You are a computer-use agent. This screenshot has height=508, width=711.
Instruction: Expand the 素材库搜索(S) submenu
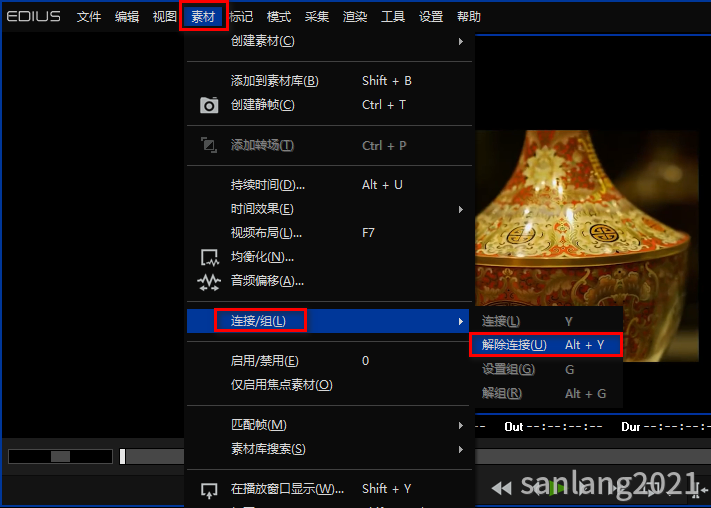330,449
